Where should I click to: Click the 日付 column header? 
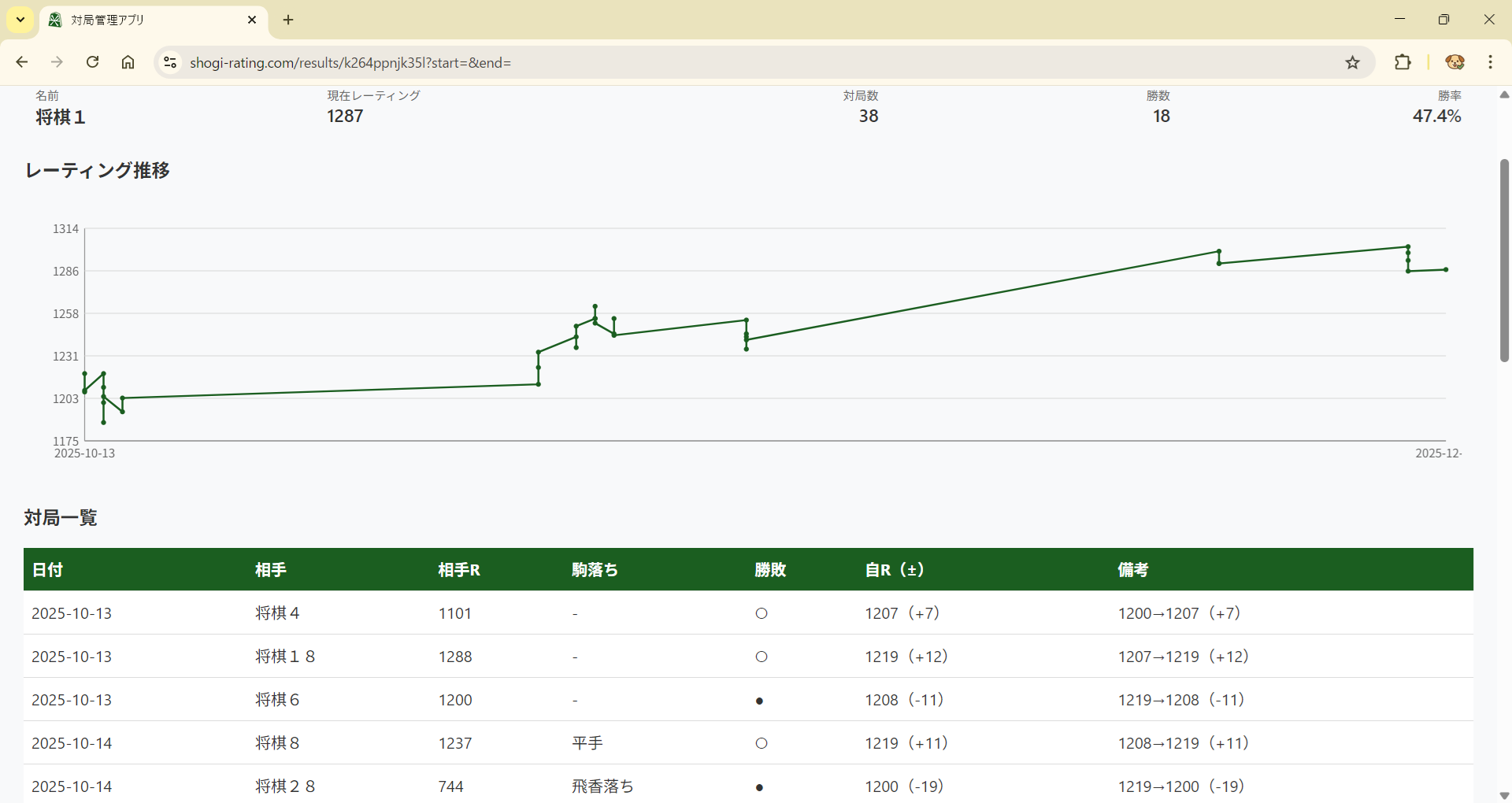(x=47, y=569)
